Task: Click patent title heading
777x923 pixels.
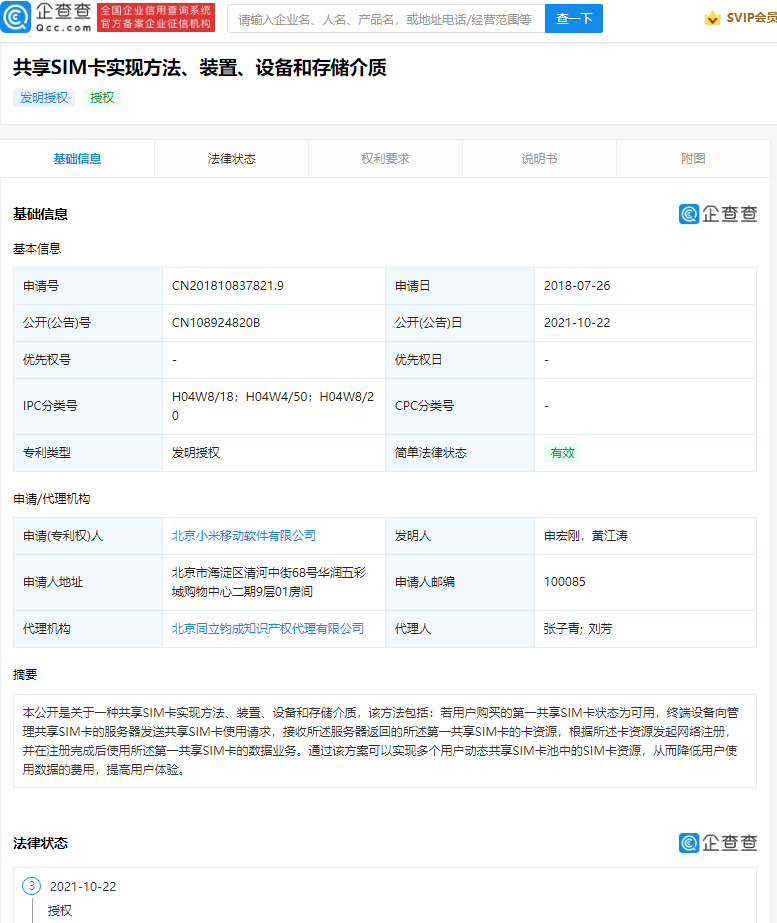Action: pyautogui.click(x=200, y=68)
